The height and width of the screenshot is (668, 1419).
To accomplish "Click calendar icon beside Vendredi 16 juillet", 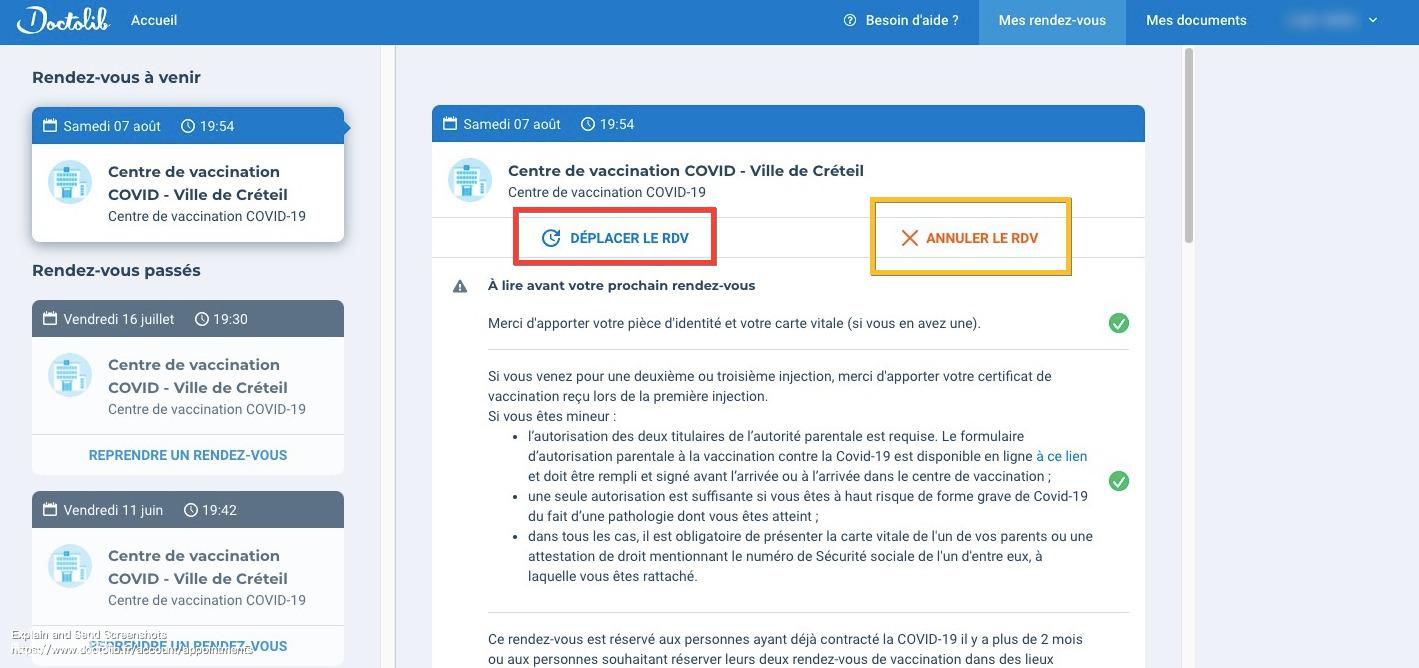I will coord(50,319).
